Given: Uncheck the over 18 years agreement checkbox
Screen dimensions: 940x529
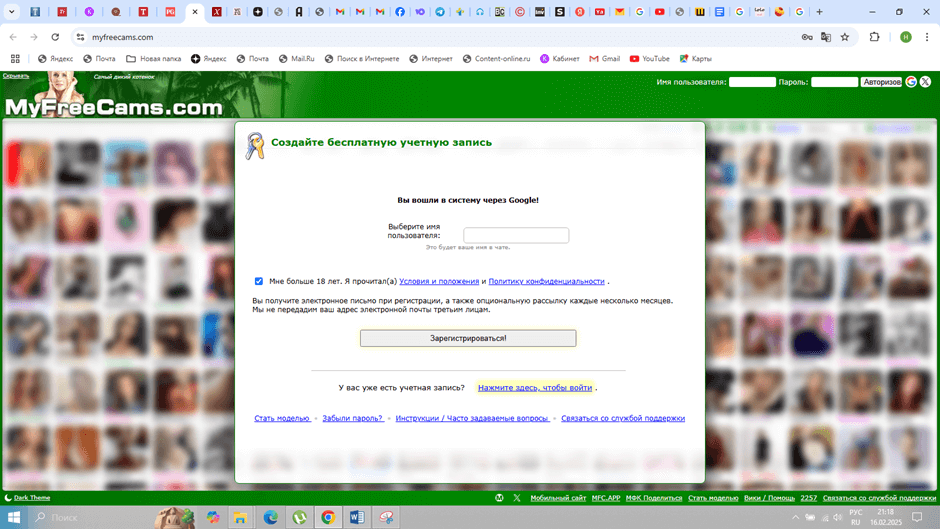Looking at the screenshot, I should tap(259, 281).
